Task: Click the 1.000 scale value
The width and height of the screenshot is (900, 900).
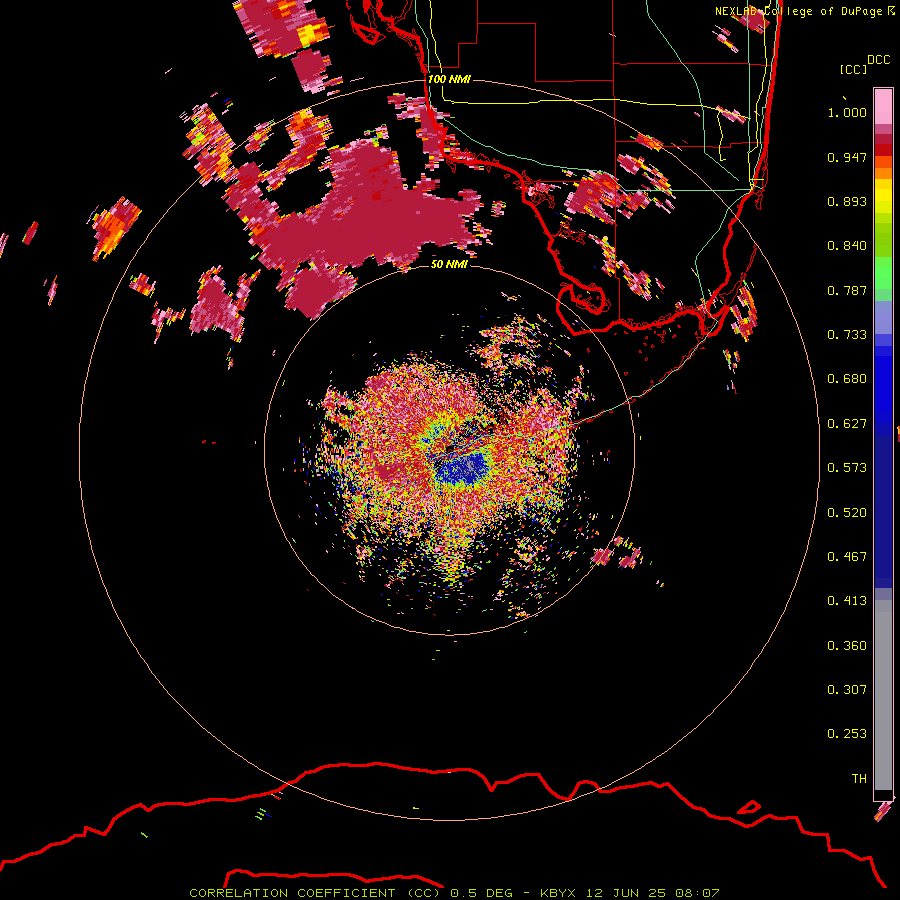Action: (x=847, y=112)
